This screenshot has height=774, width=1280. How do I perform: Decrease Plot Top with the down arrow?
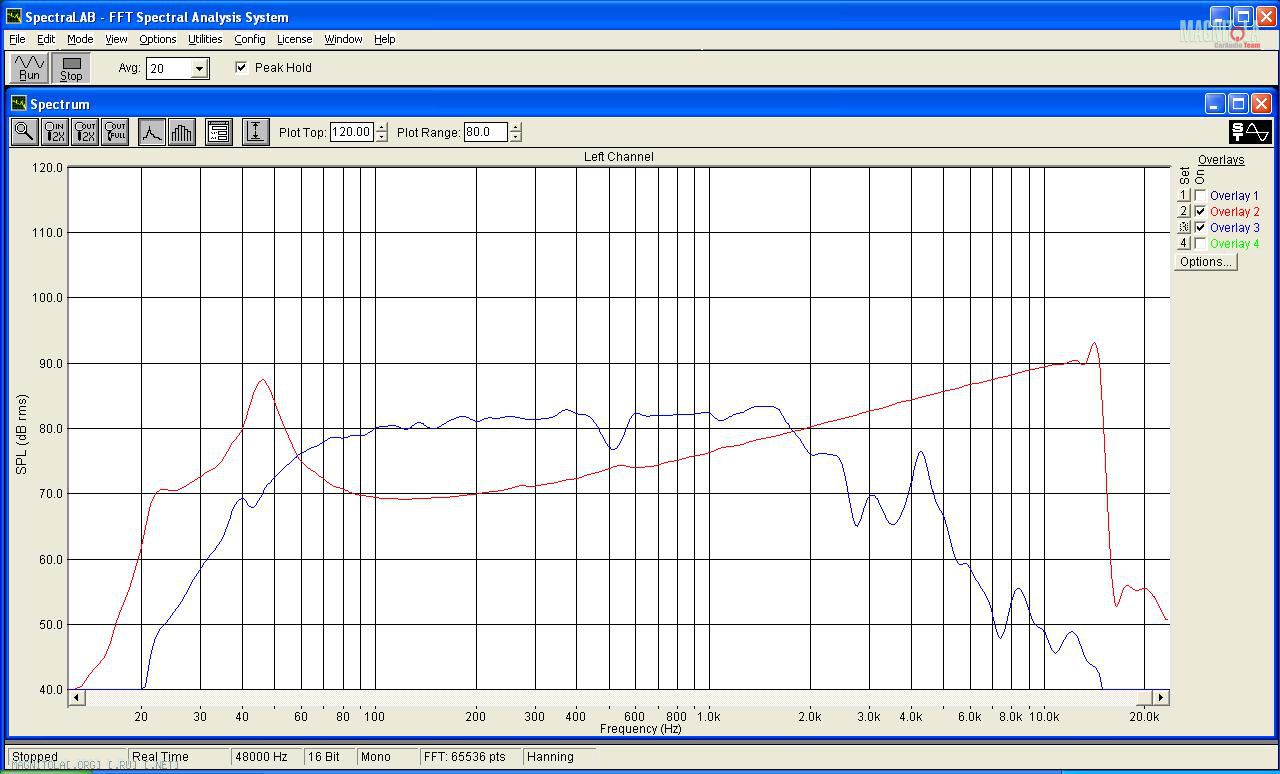(x=381, y=137)
